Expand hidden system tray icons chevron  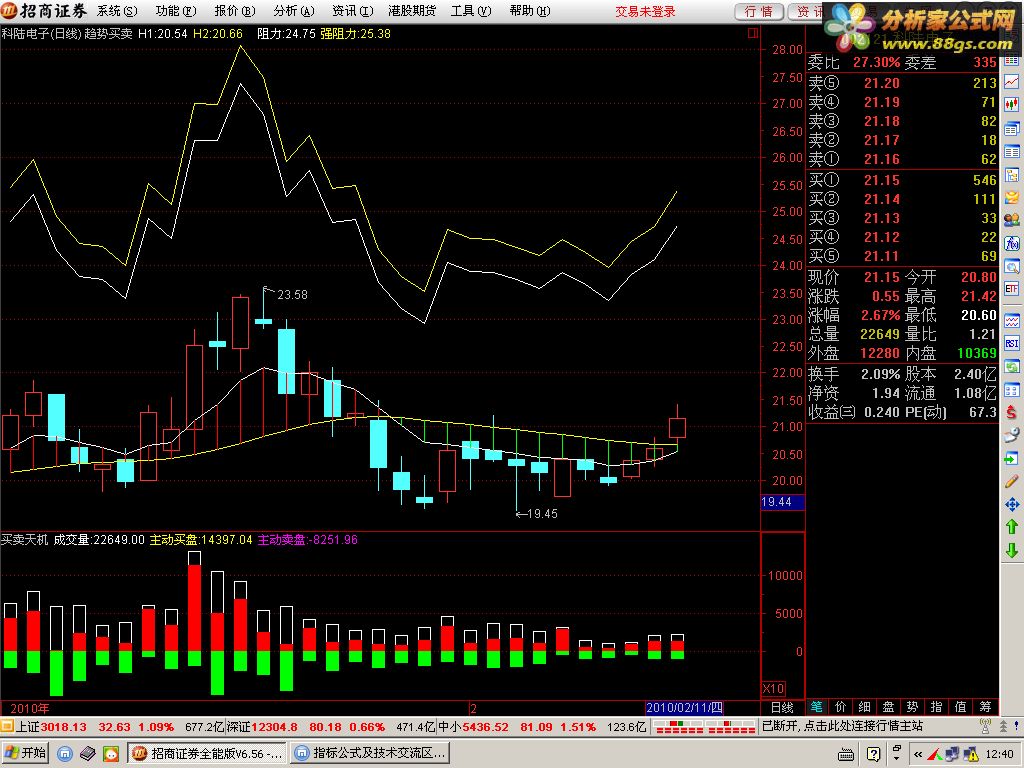coord(918,754)
